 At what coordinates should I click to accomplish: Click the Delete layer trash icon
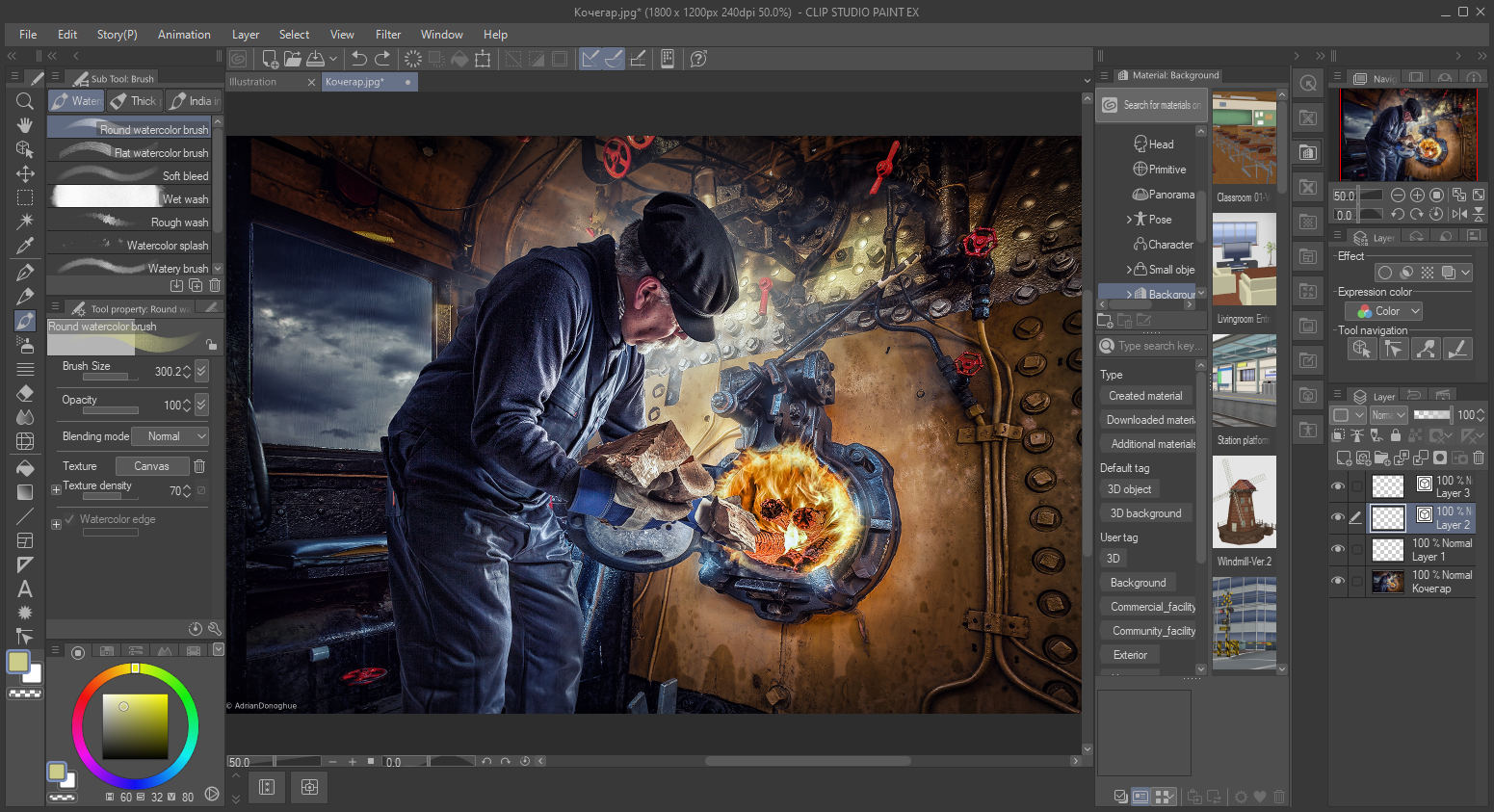point(1479,458)
